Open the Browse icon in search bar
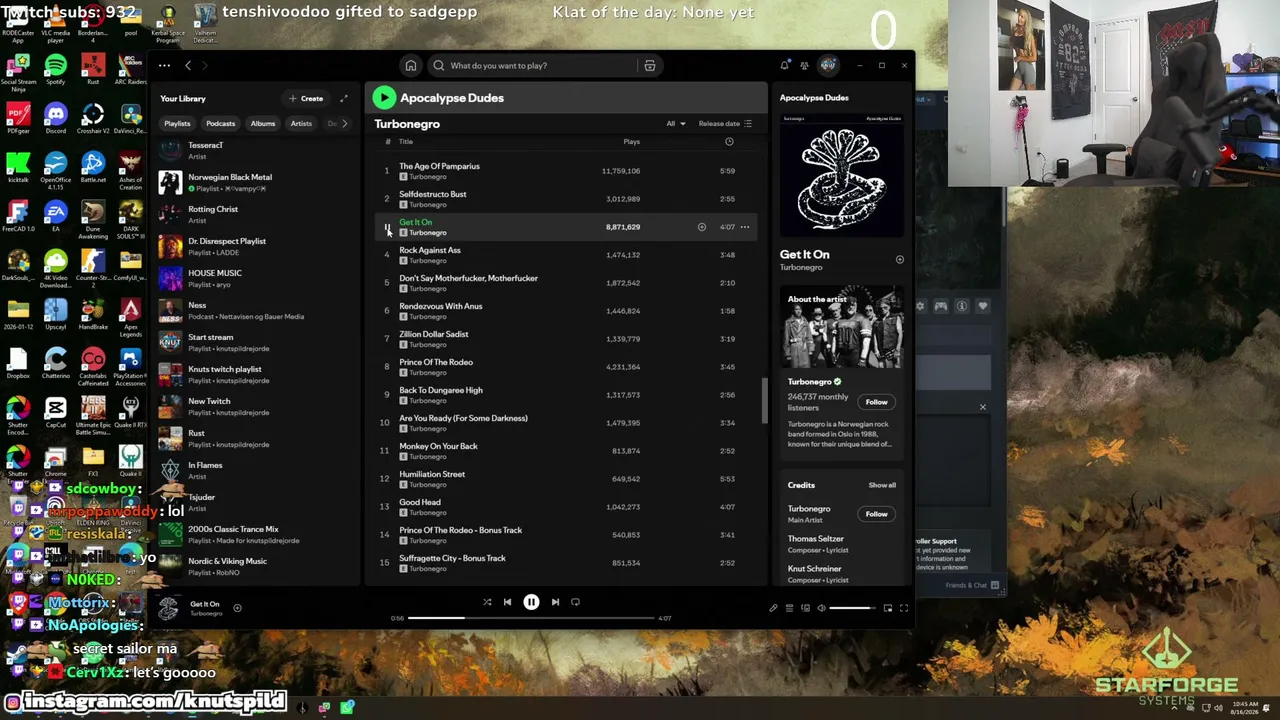Viewport: 1280px width, 720px height. (x=650, y=66)
